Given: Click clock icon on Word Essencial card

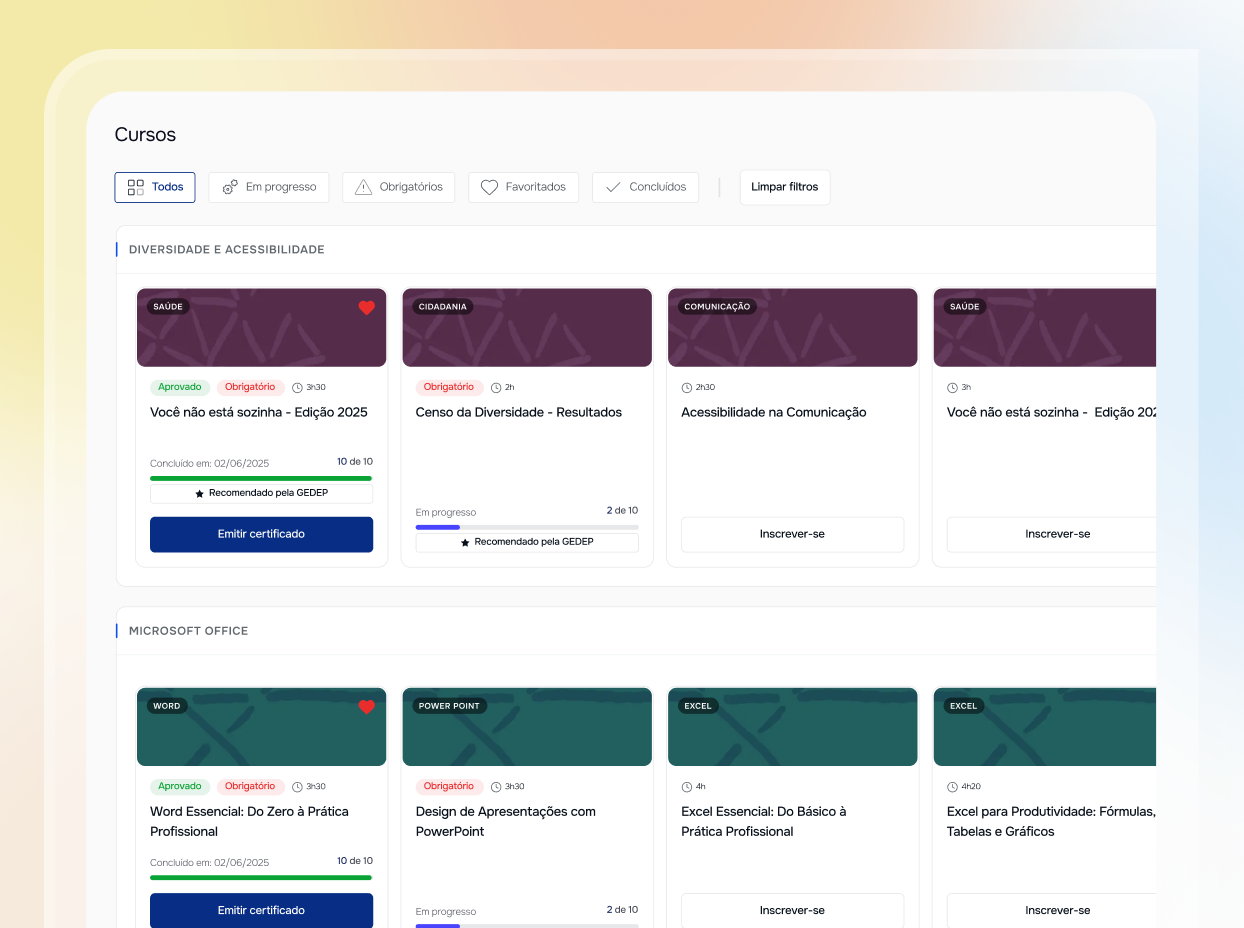Looking at the screenshot, I should [297, 786].
